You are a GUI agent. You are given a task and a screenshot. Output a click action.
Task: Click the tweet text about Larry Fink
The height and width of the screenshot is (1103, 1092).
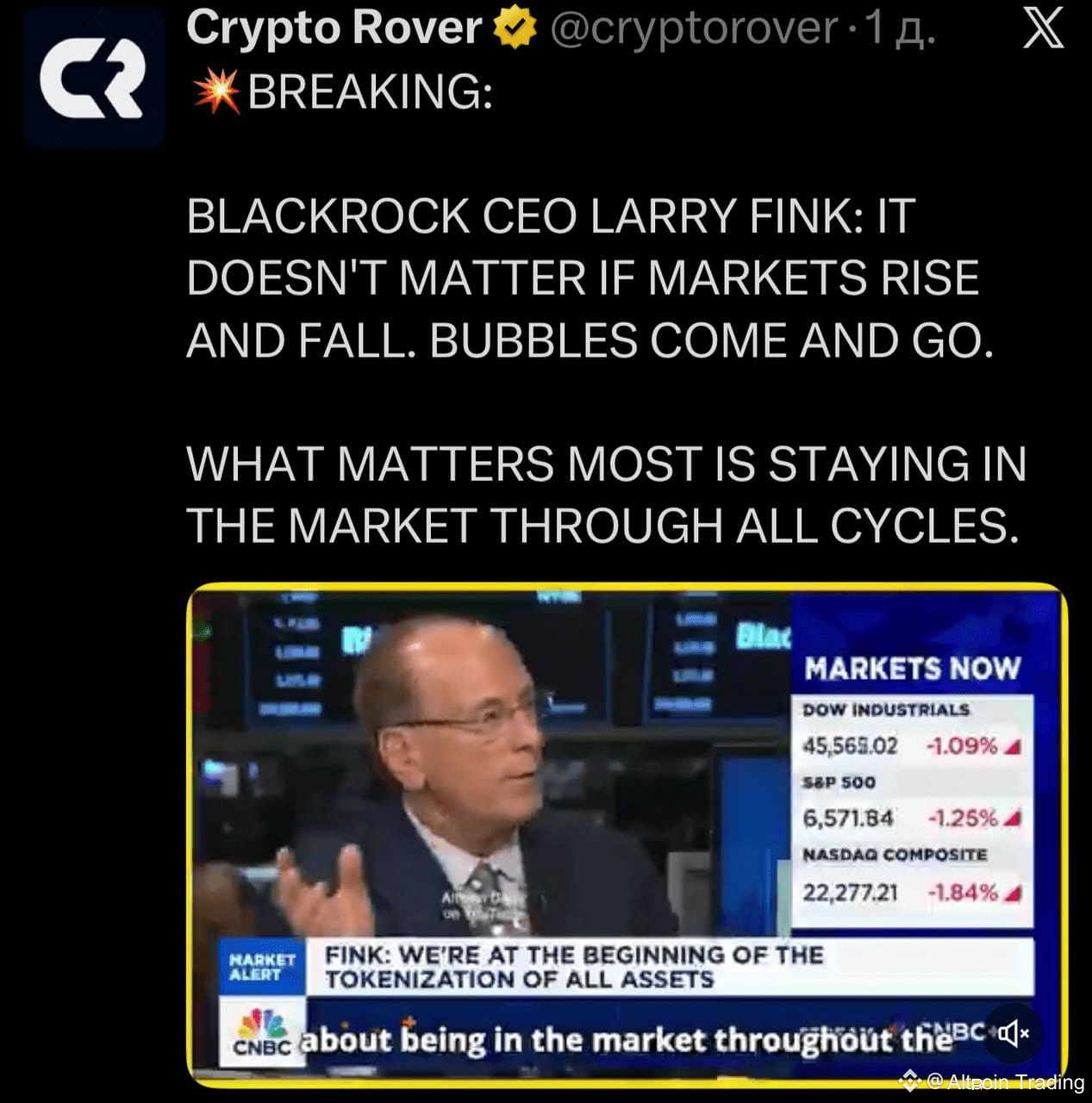click(x=606, y=371)
